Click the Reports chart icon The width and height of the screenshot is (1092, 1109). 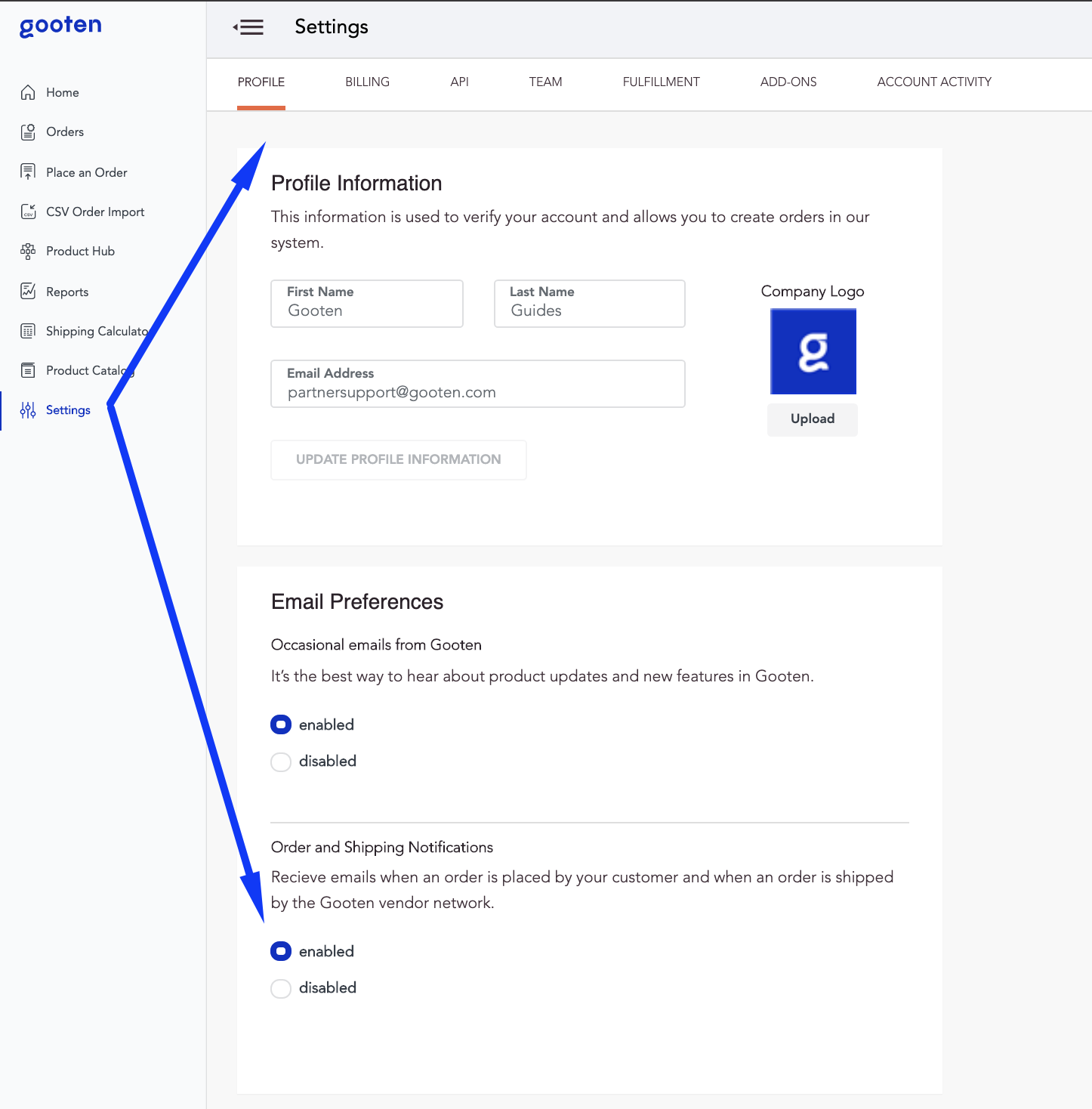[28, 292]
